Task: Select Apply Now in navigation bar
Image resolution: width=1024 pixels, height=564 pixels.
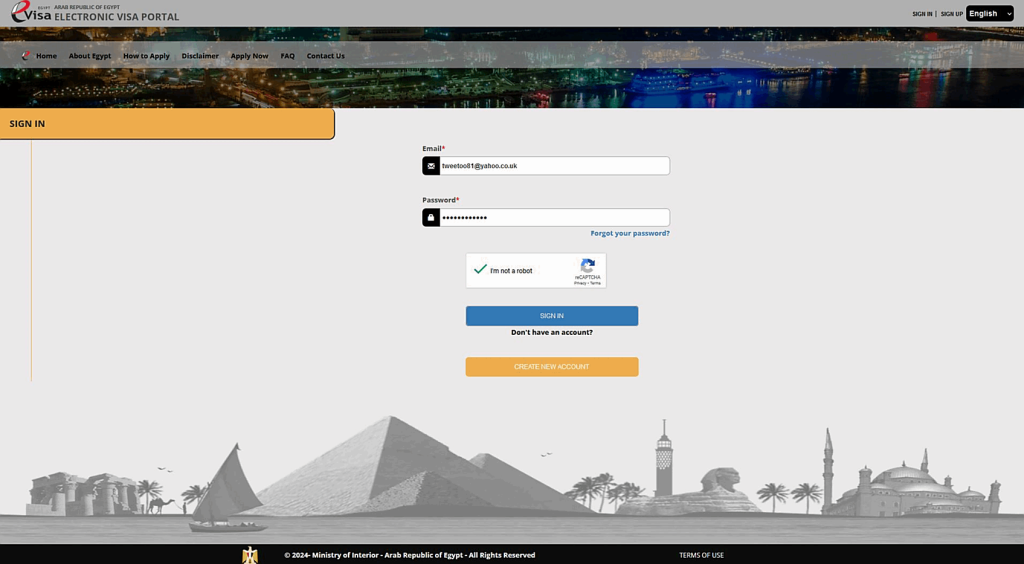Action: coord(249,56)
